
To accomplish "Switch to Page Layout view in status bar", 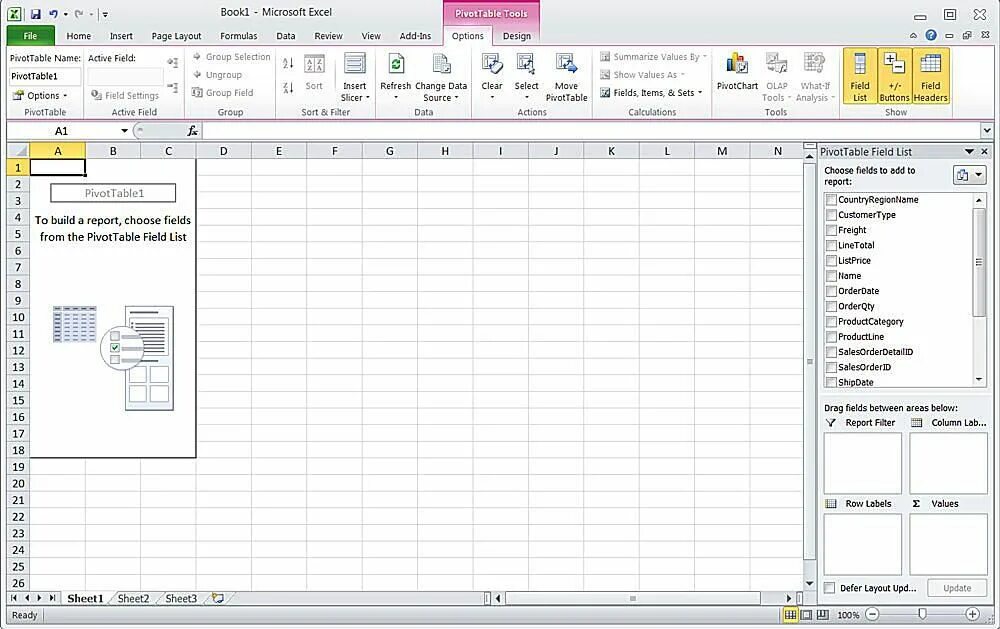I will coord(806,614).
